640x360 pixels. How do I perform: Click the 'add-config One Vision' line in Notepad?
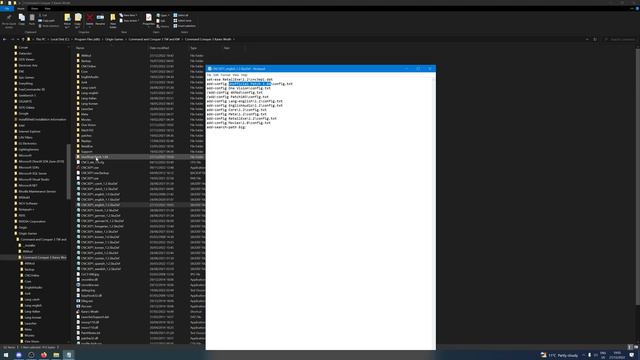coord(238,88)
